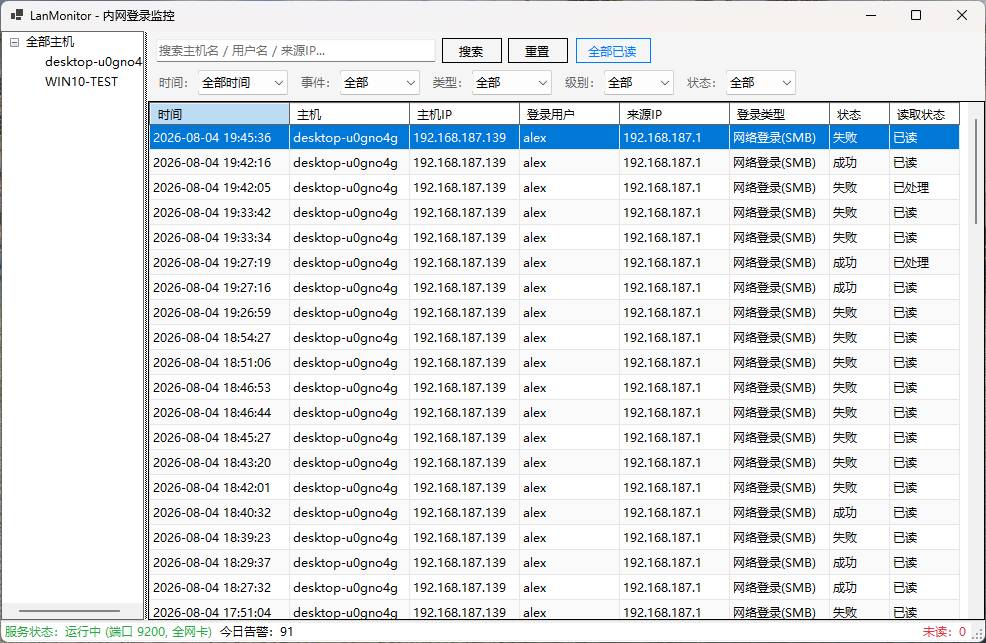The height and width of the screenshot is (643, 986).
Task: Select the row timed 2026-08-04 18:43:20
Action: pyautogui.click(x=555, y=463)
